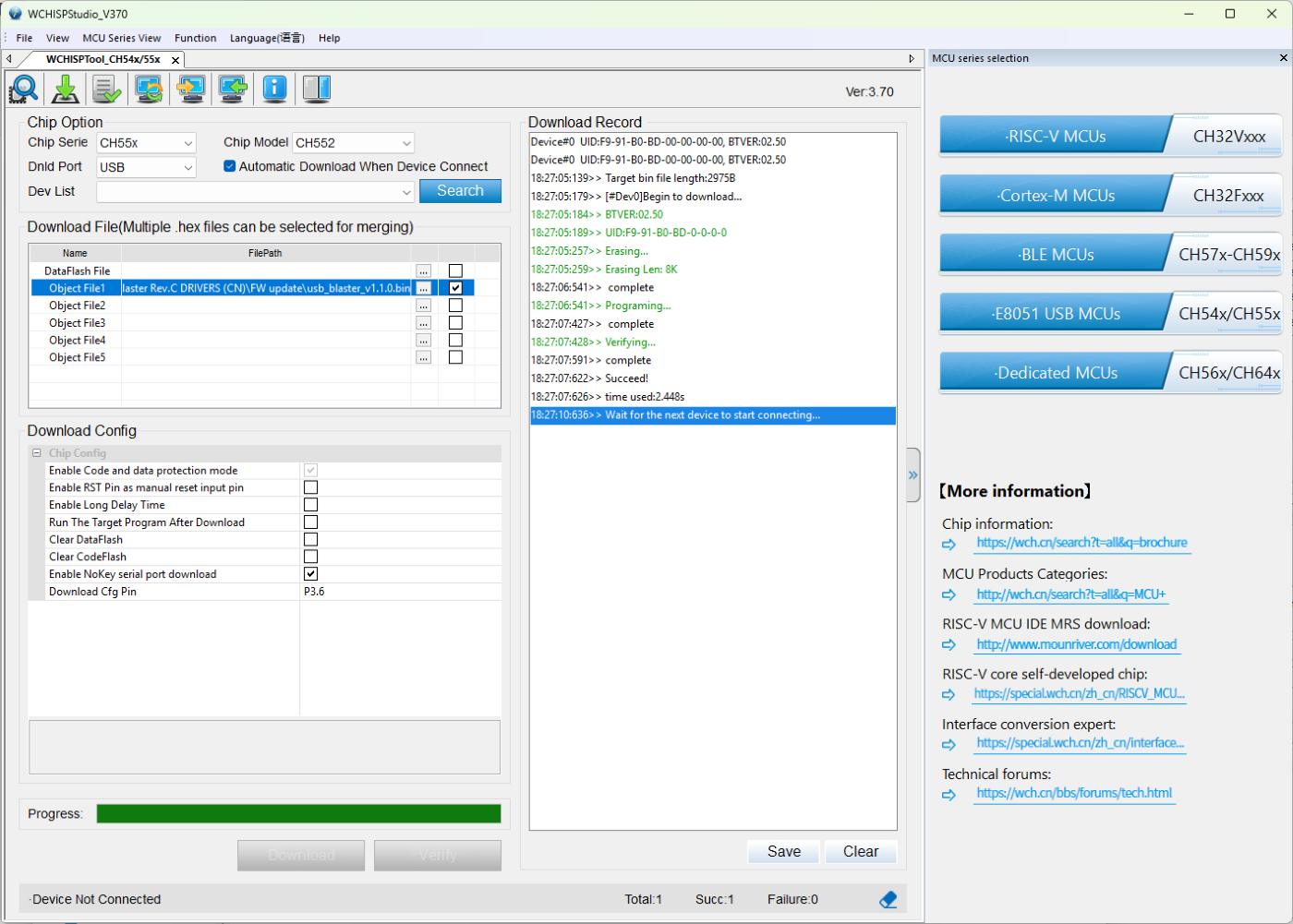Check Run The Target Program After Download
1293x924 pixels.
click(311, 522)
